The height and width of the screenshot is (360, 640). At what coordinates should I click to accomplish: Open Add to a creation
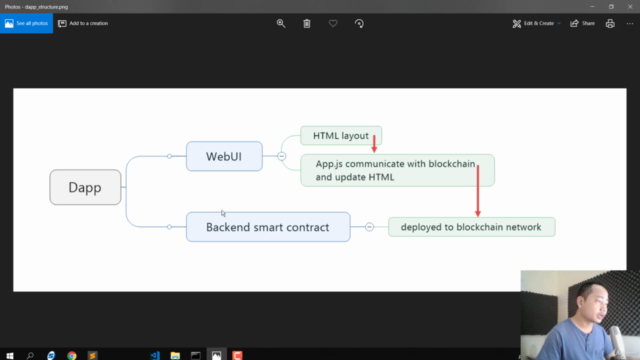click(83, 23)
